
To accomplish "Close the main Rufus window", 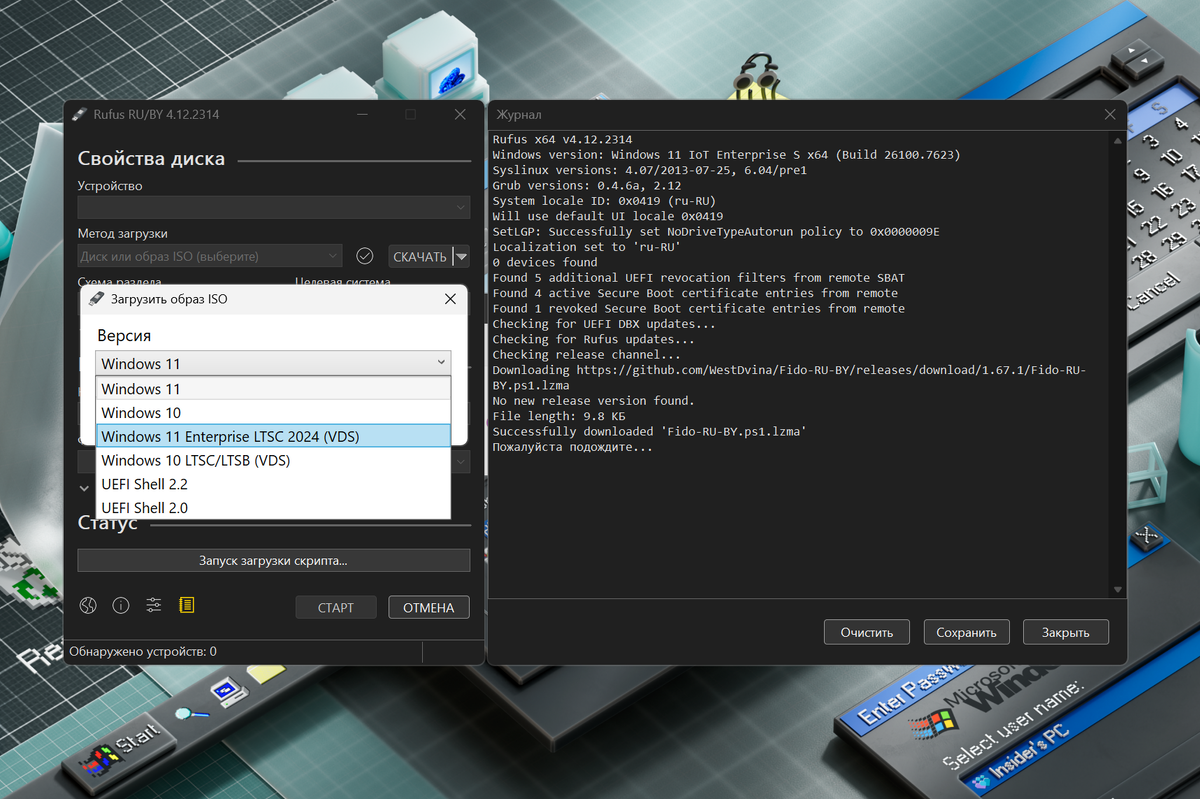I will click(460, 115).
